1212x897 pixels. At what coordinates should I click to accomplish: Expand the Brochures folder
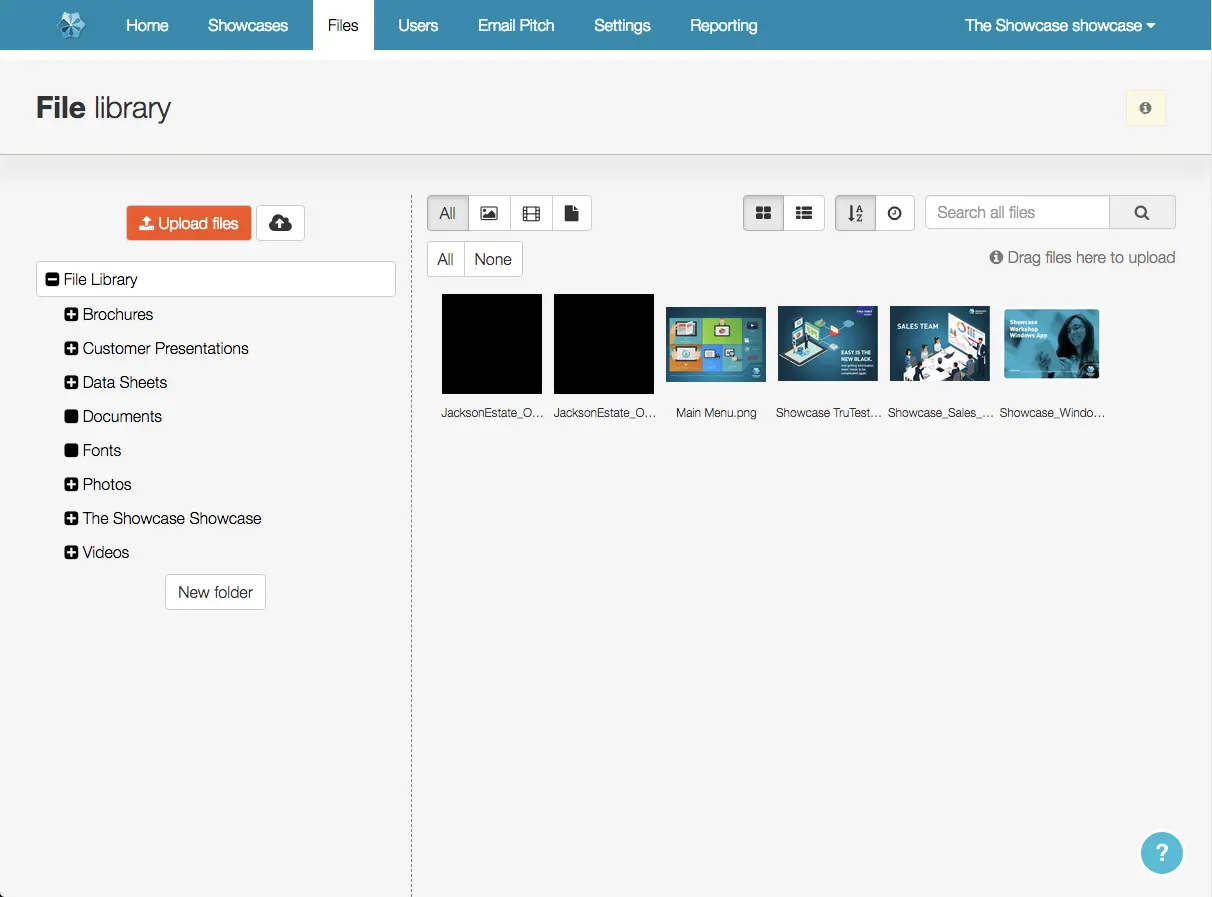pos(71,314)
